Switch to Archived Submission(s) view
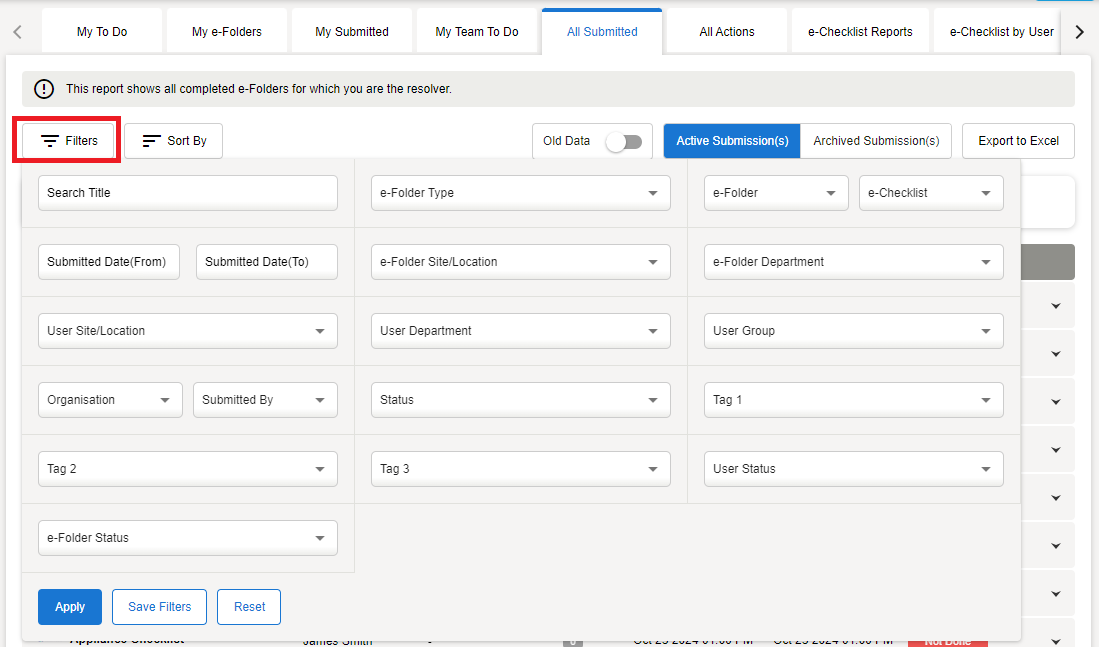The width and height of the screenshot is (1099, 647). pyautogui.click(x=876, y=141)
